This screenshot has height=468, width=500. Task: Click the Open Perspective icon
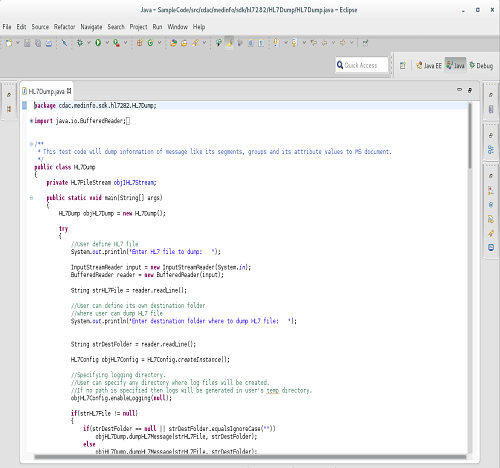point(403,66)
